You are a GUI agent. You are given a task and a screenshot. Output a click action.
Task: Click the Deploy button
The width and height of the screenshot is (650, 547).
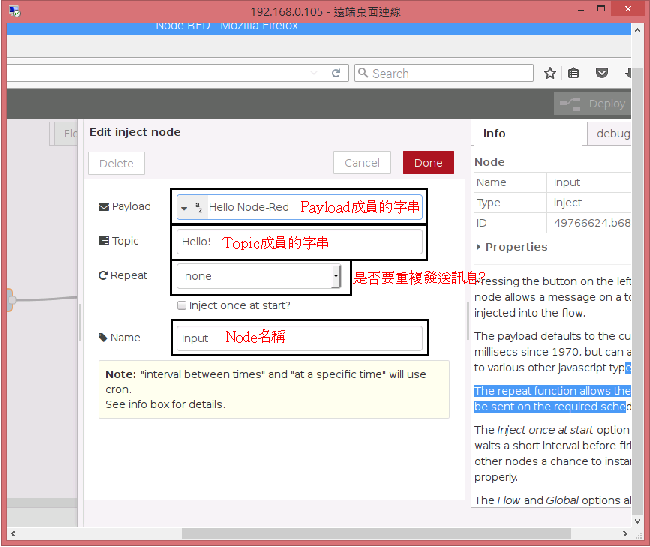coord(593,104)
